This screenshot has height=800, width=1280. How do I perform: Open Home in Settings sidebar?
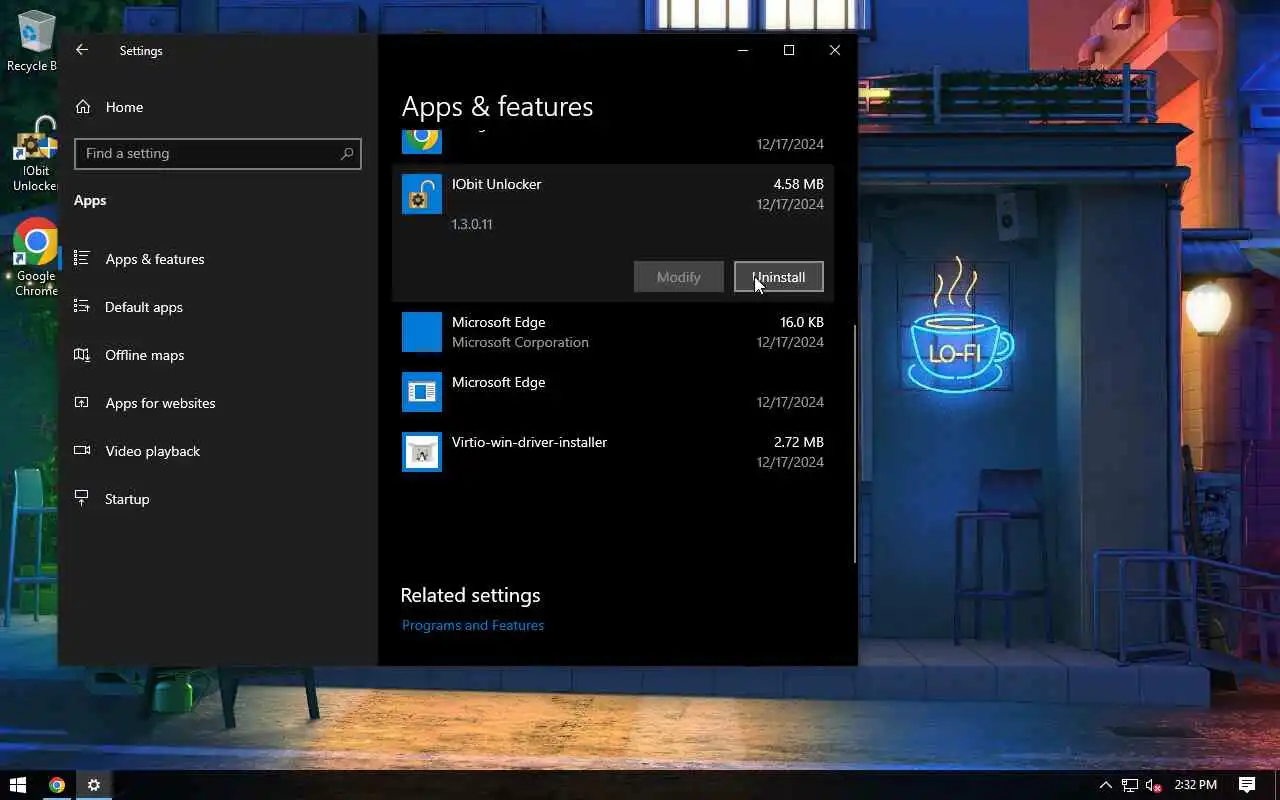coord(124,107)
